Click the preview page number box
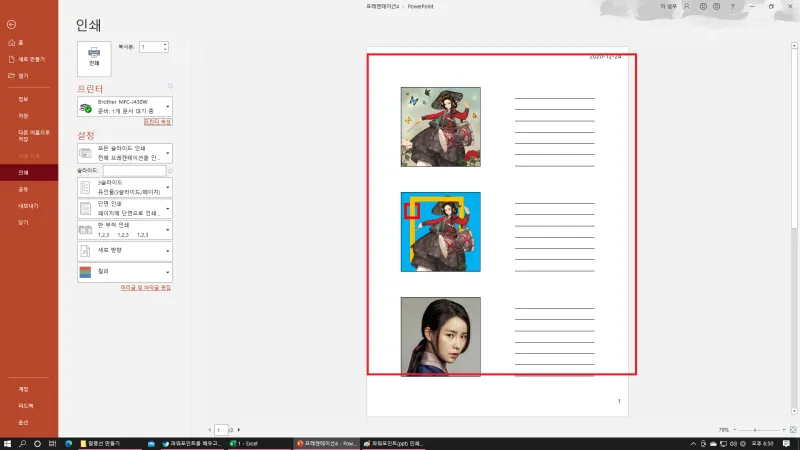 (221, 430)
